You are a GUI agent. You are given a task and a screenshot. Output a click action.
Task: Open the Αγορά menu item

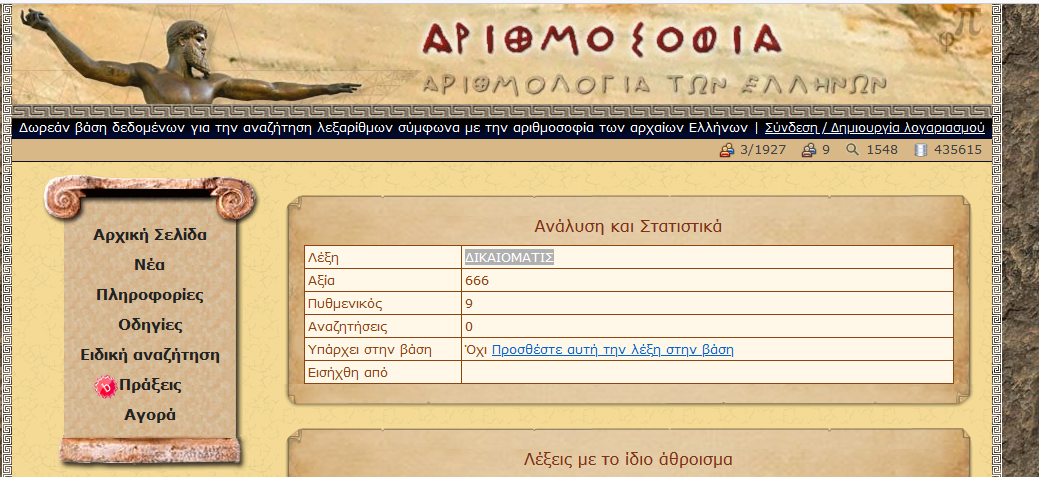click(x=150, y=415)
